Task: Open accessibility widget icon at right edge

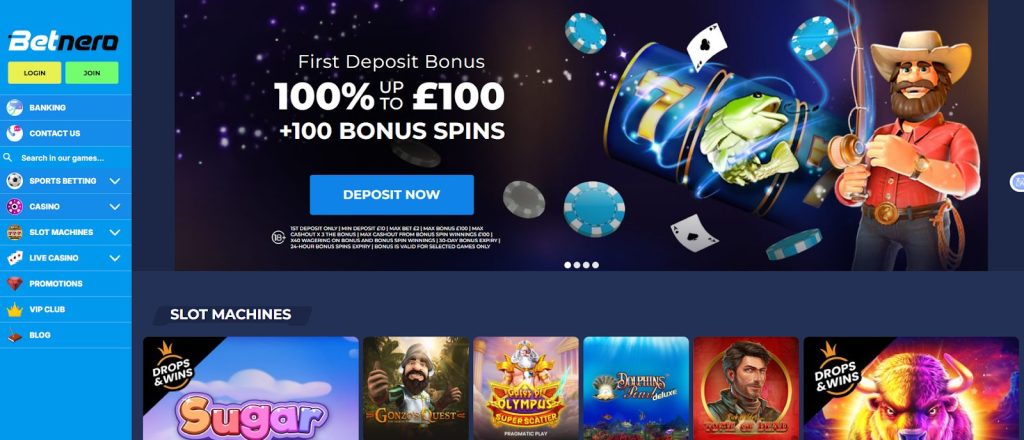Action: pyautogui.click(x=1017, y=182)
